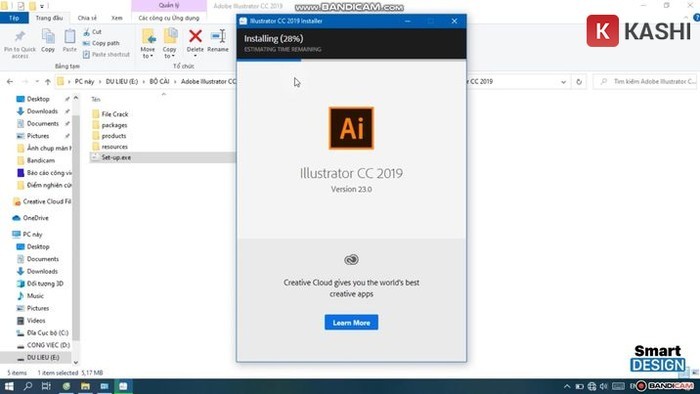Open Music under PC này

(x=35, y=296)
